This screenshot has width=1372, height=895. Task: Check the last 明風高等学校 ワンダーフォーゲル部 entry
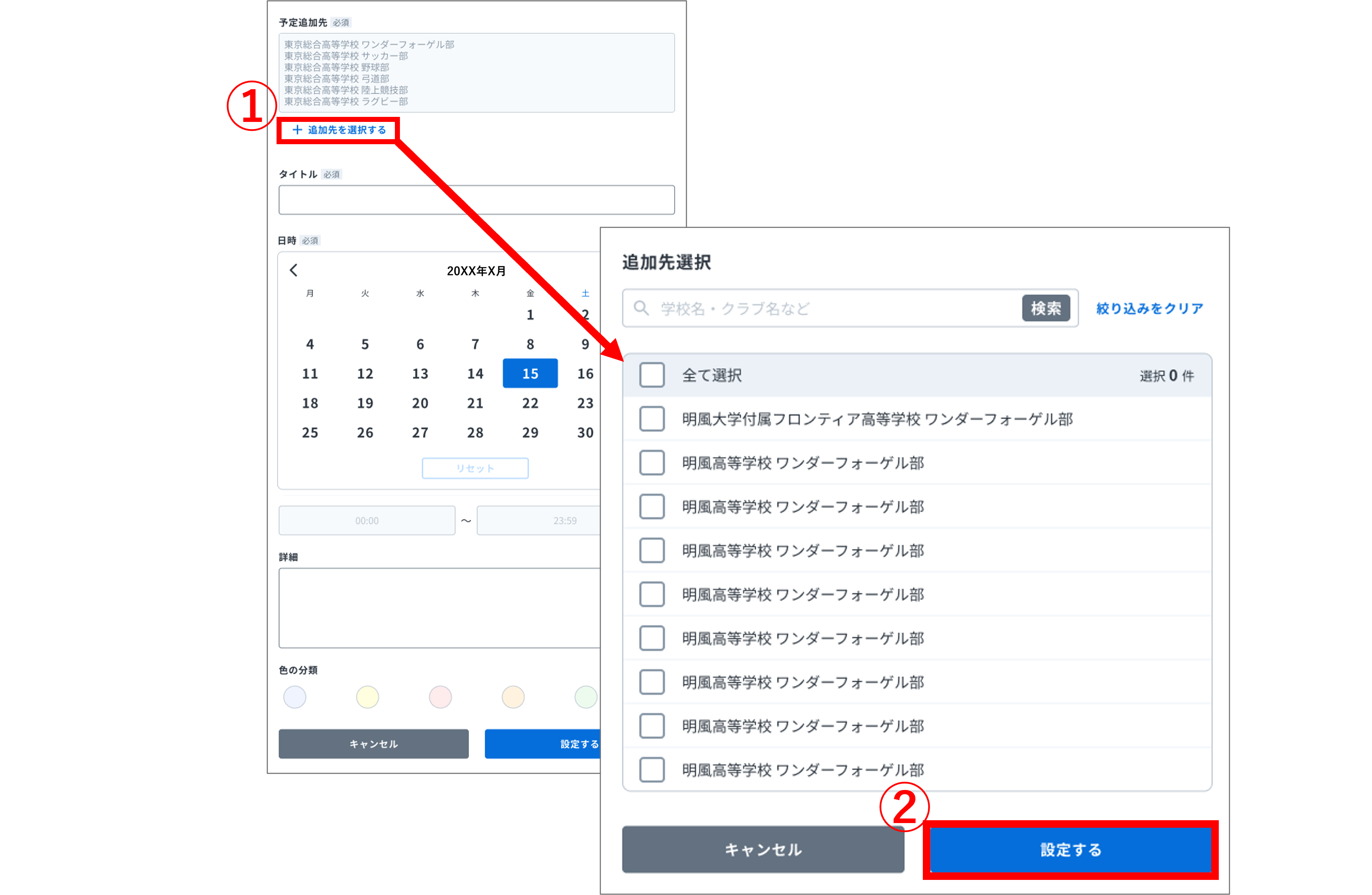(x=651, y=770)
